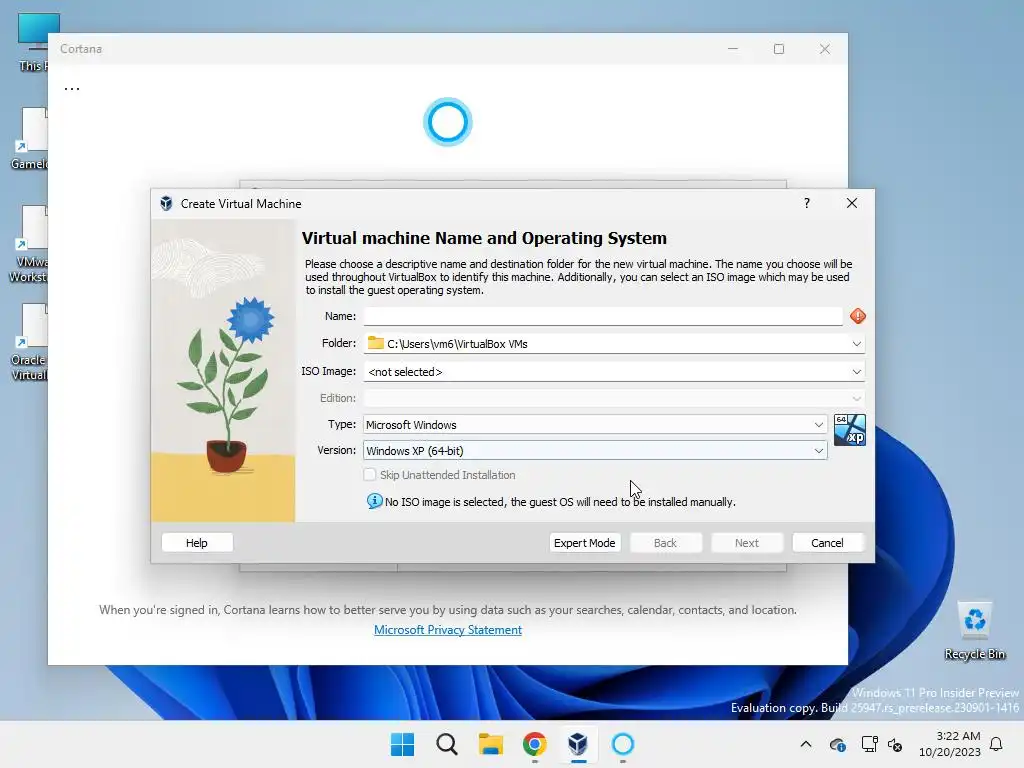The height and width of the screenshot is (768, 1024).
Task: Open the Type dropdown (Microsoft Windows)
Action: tap(595, 424)
